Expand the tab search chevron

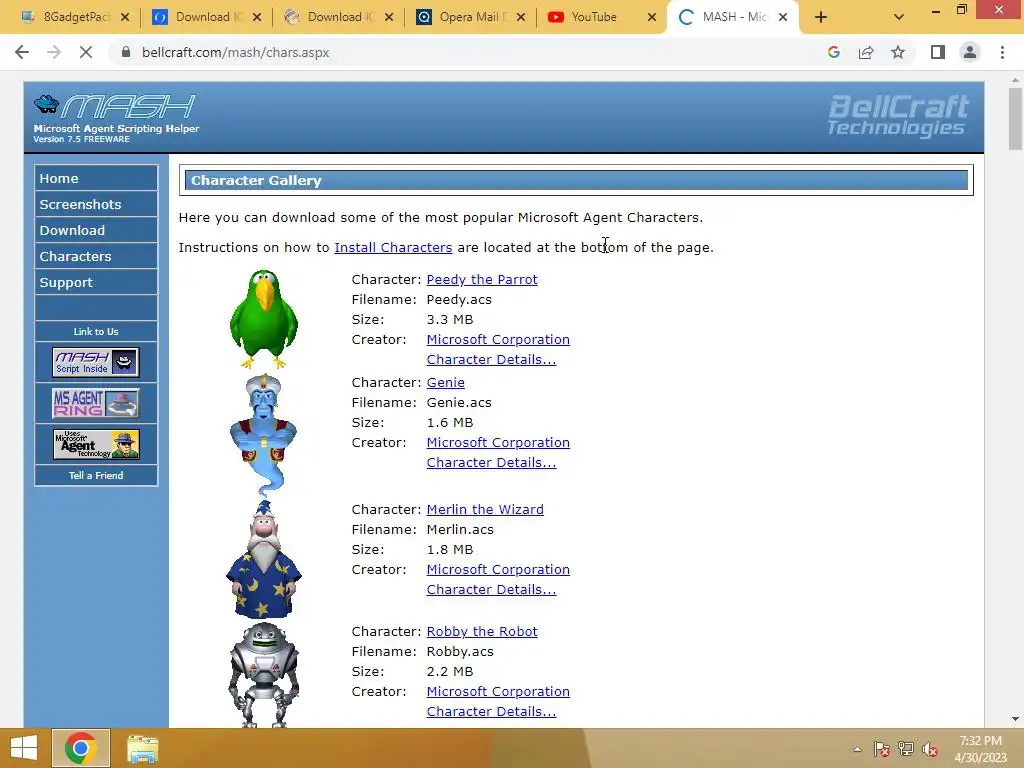pos(899,17)
